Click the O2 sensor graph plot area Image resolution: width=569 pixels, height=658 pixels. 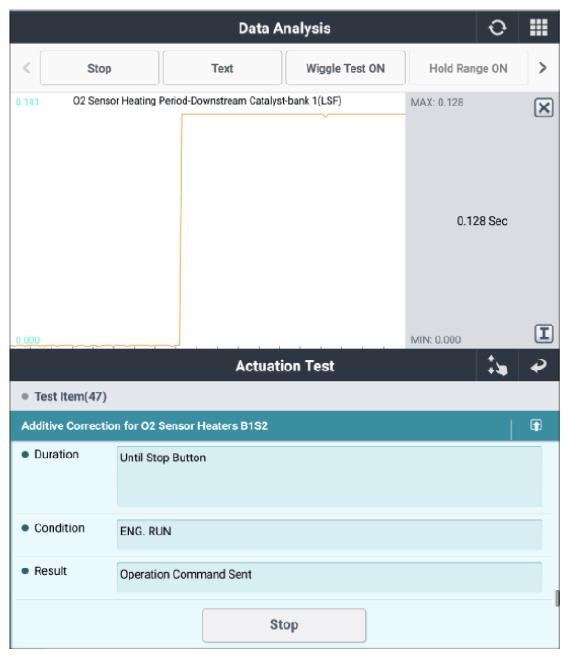coord(208,220)
